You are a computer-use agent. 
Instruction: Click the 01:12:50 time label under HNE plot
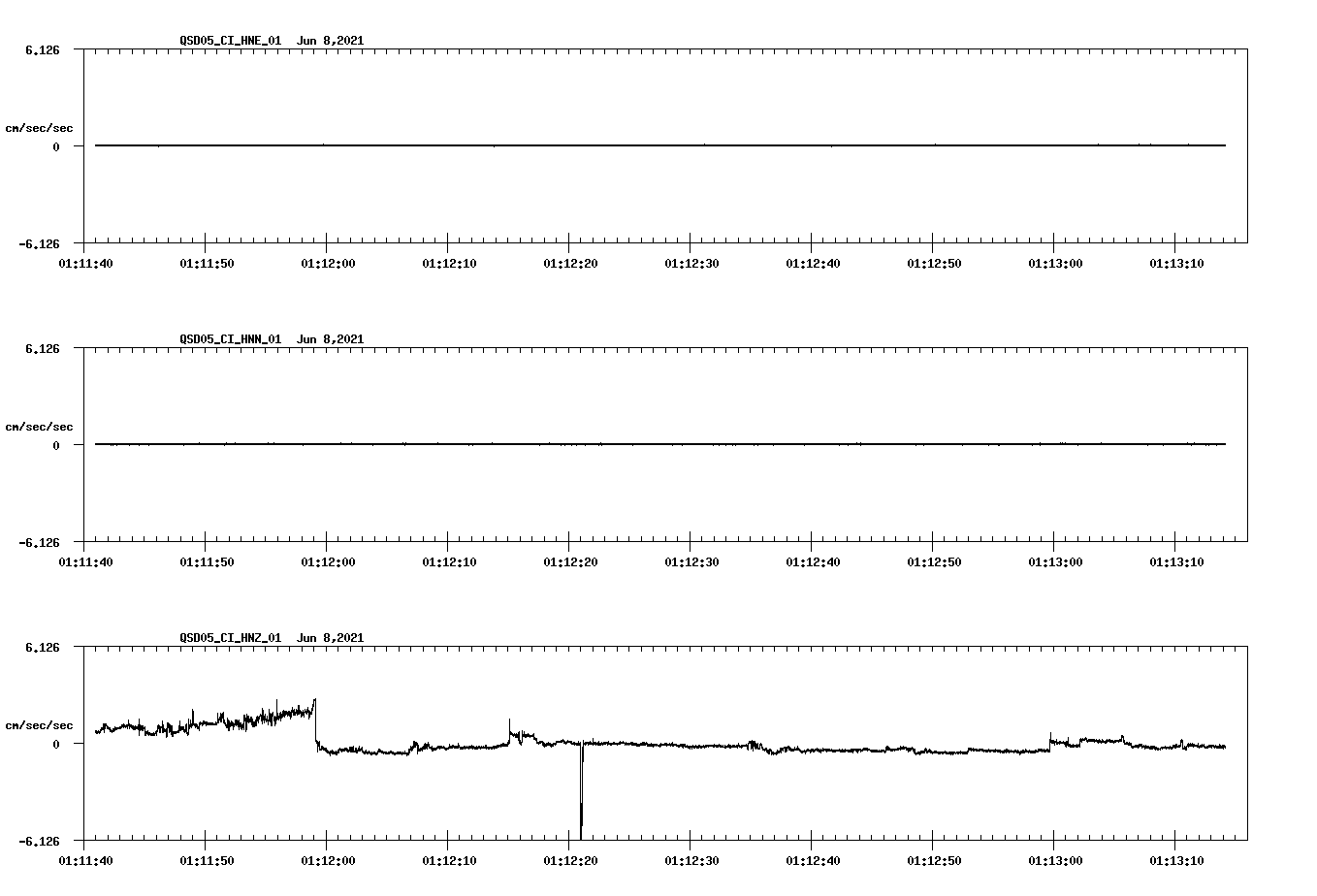coord(934,263)
